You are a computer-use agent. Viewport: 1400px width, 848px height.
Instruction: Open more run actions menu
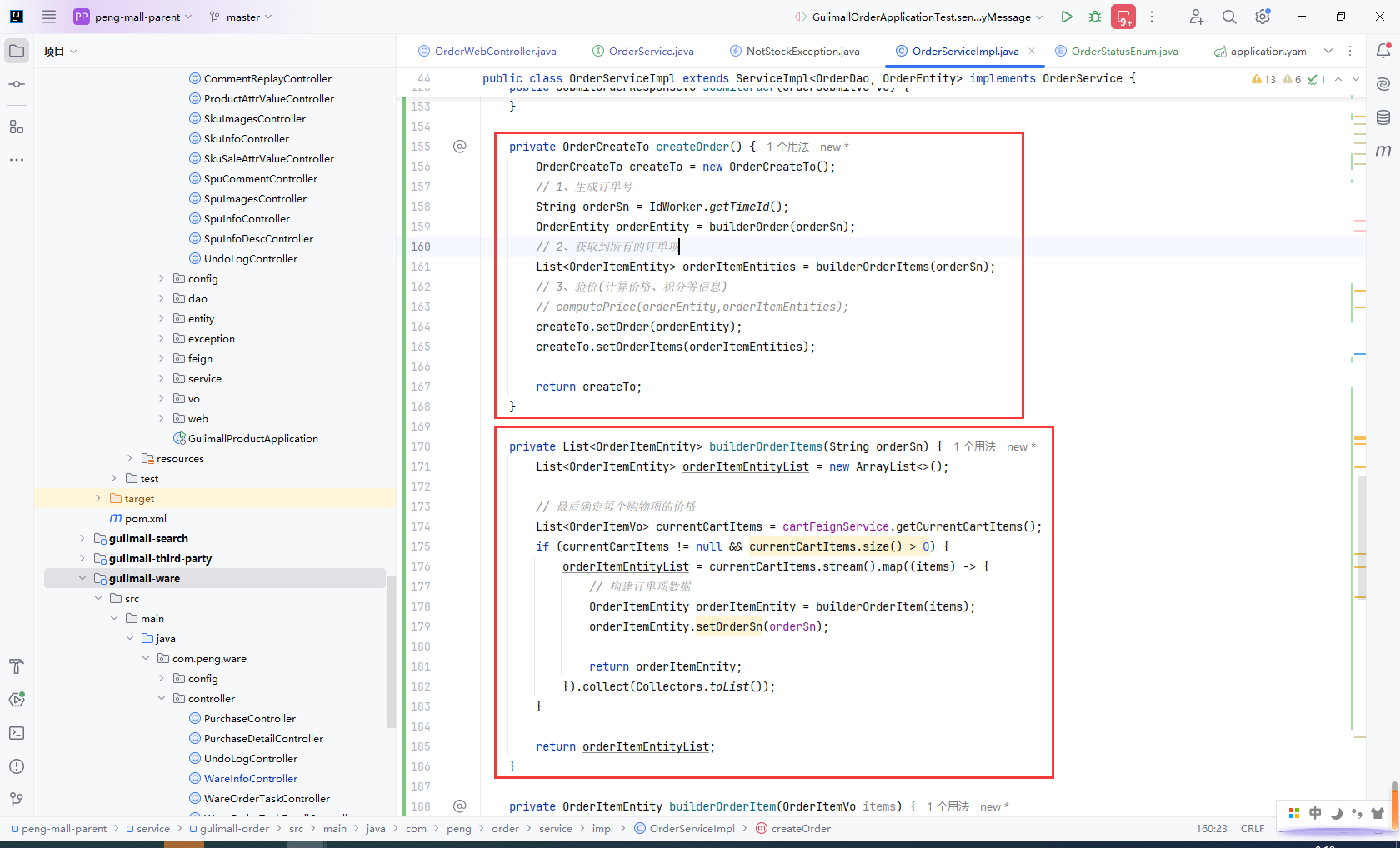[1152, 17]
